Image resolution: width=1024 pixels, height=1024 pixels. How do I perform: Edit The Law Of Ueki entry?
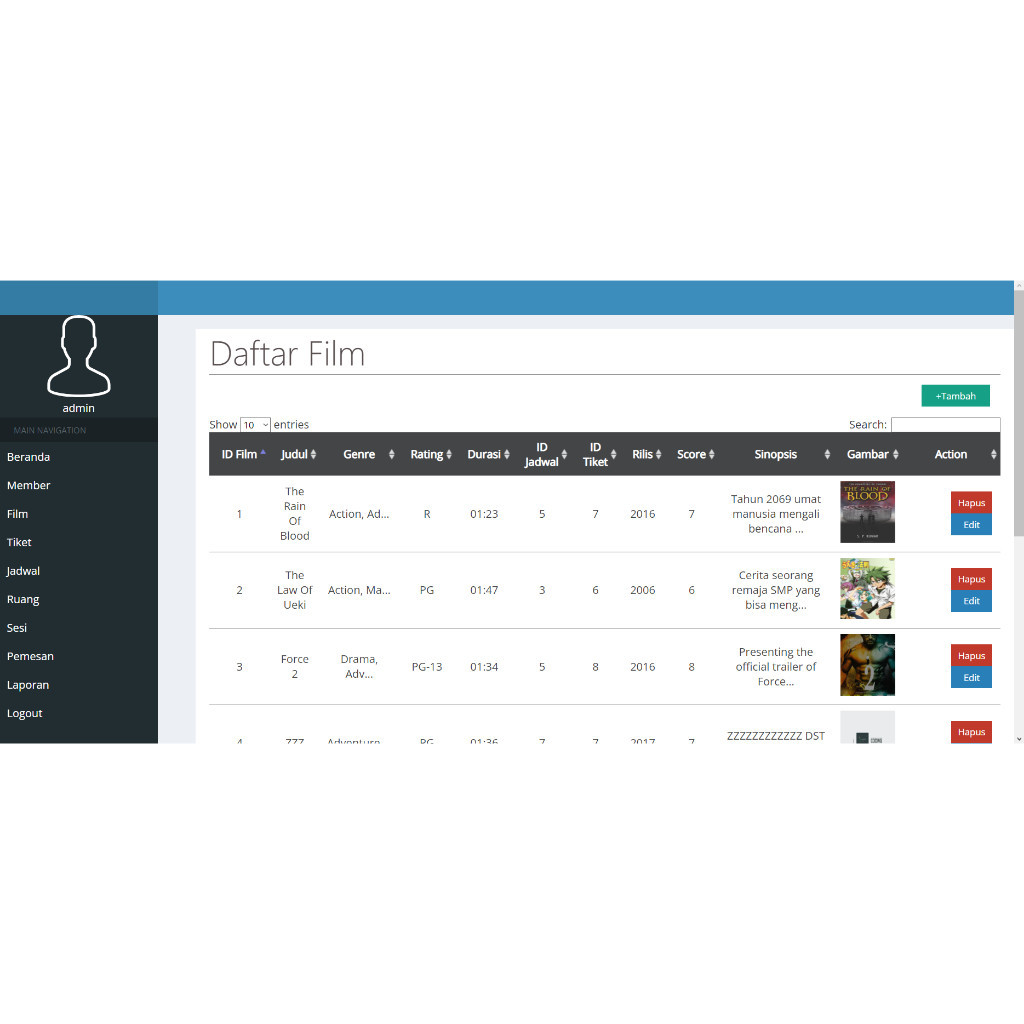point(971,601)
